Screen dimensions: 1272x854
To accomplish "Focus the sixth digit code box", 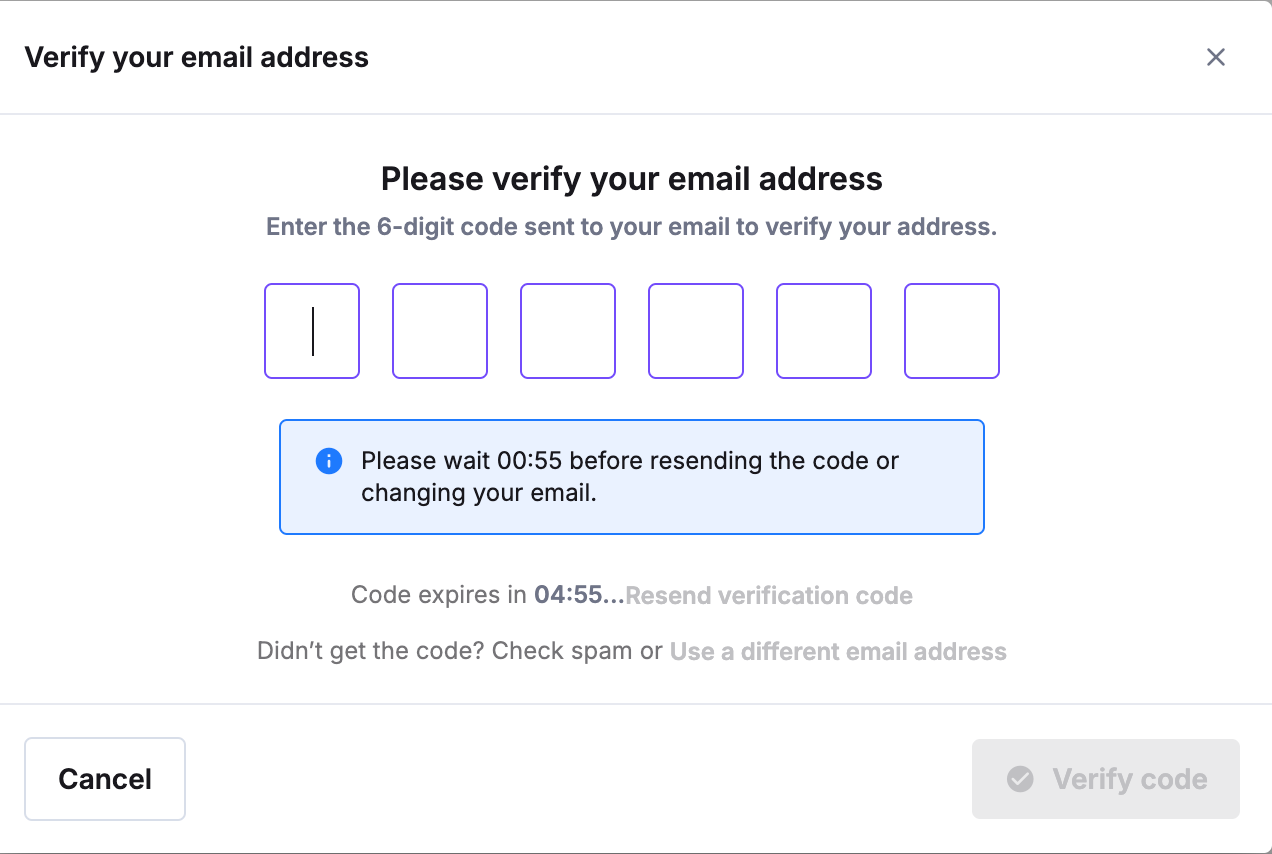I will [952, 331].
